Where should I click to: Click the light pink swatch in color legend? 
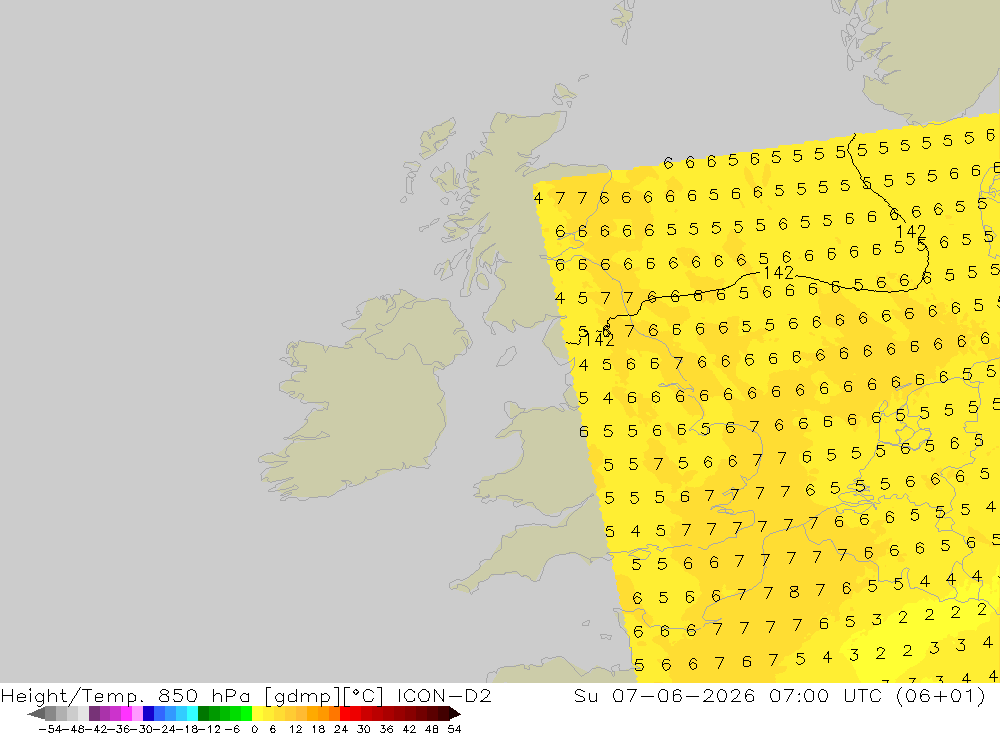(137, 714)
